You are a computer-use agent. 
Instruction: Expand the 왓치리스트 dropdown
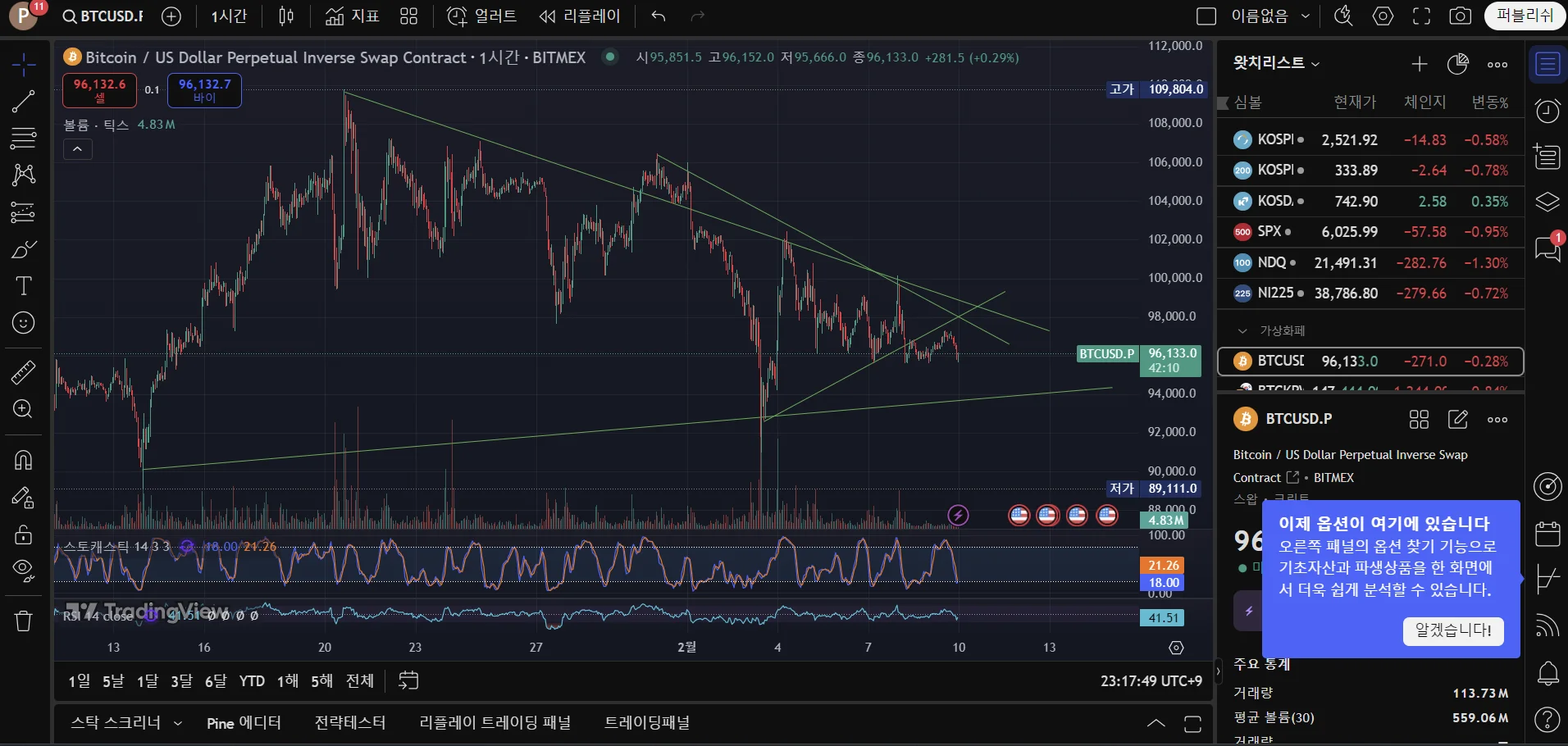click(1277, 63)
